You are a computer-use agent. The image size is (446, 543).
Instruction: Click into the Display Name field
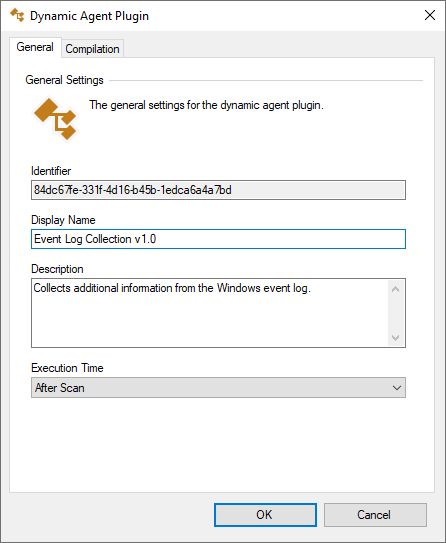point(218,239)
